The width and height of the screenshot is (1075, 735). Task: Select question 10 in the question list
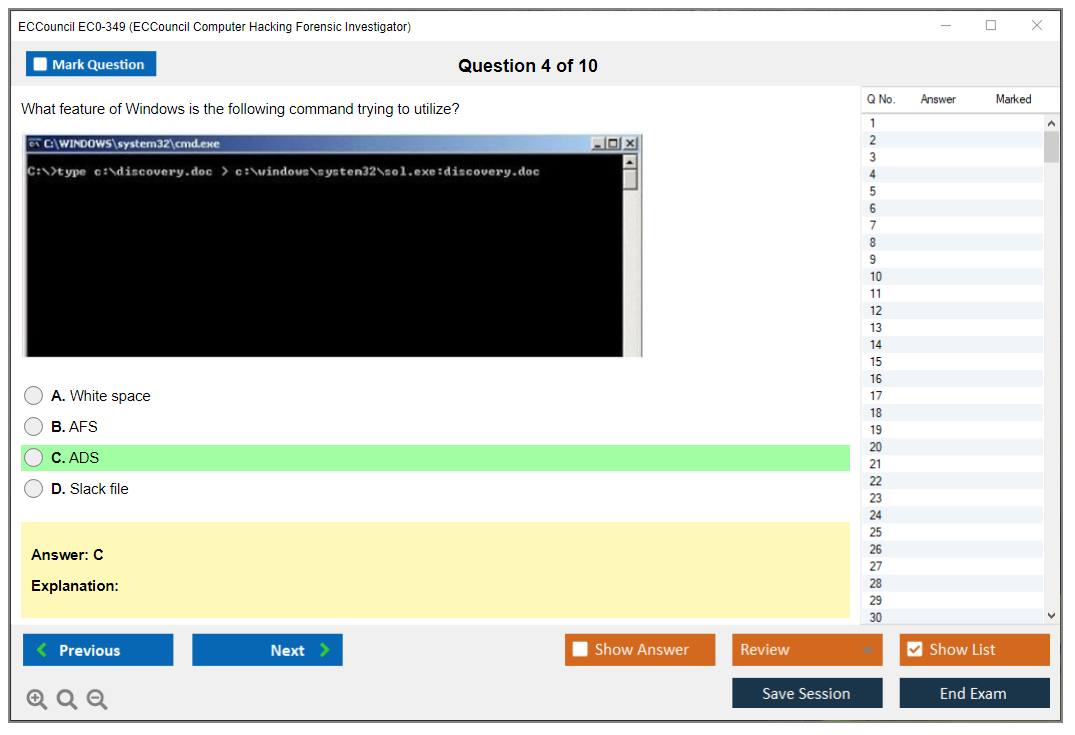876,277
